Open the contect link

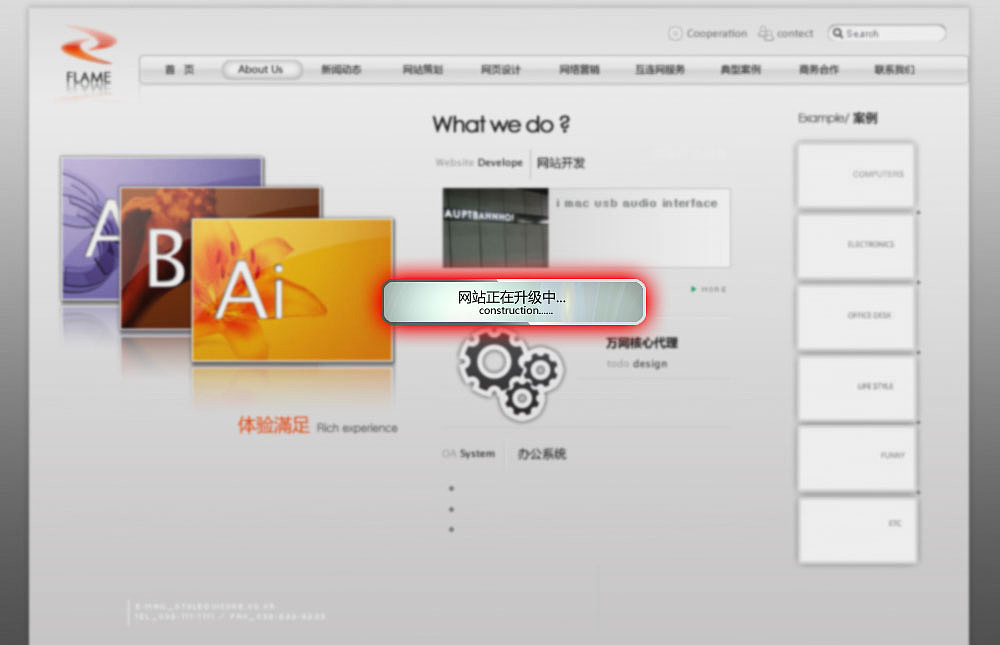point(795,33)
